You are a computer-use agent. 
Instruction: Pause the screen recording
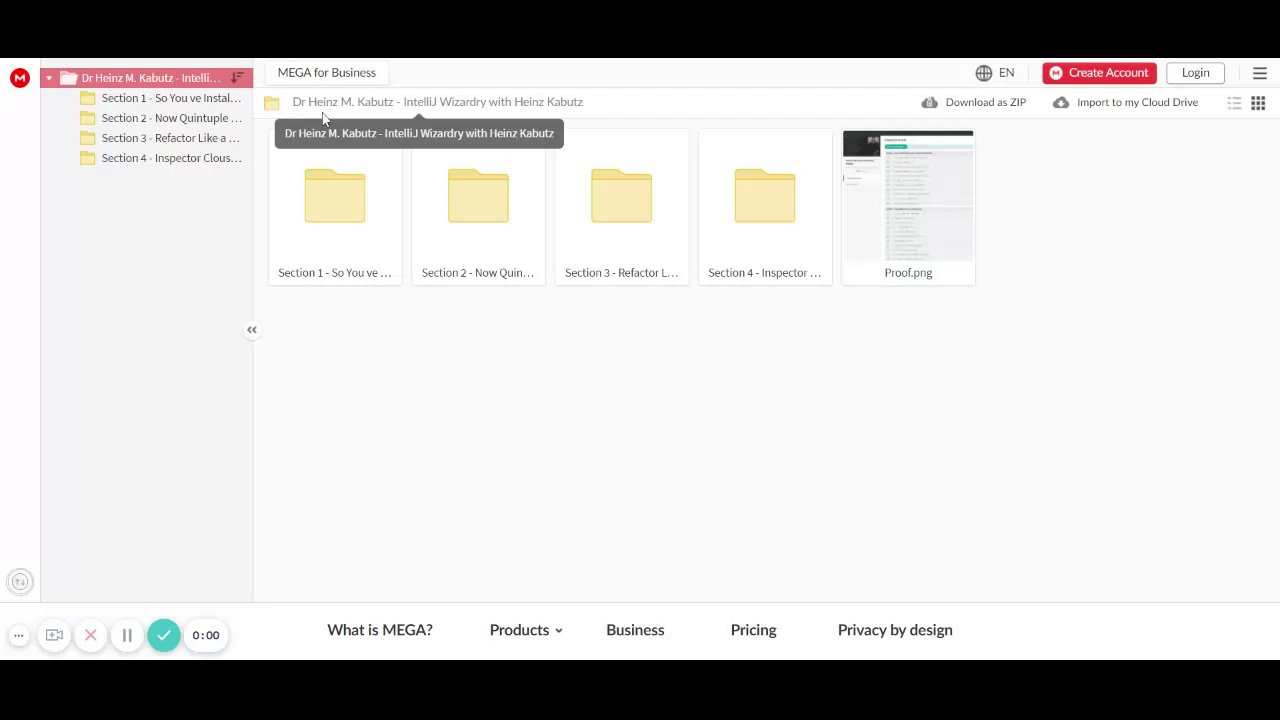(127, 635)
